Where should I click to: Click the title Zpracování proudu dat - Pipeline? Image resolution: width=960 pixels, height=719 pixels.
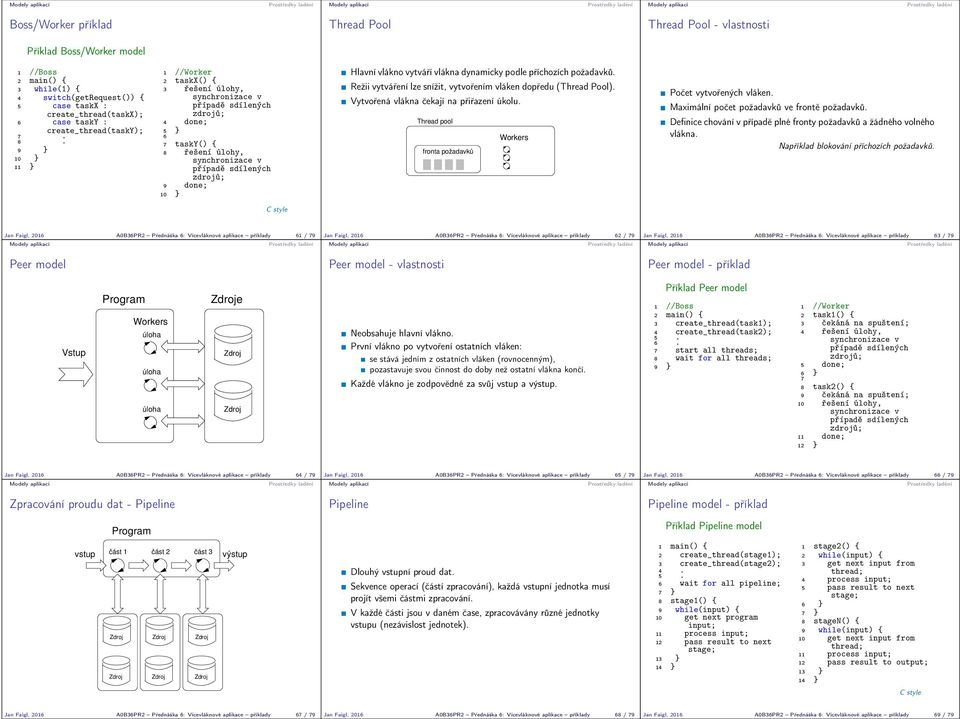(x=92, y=504)
